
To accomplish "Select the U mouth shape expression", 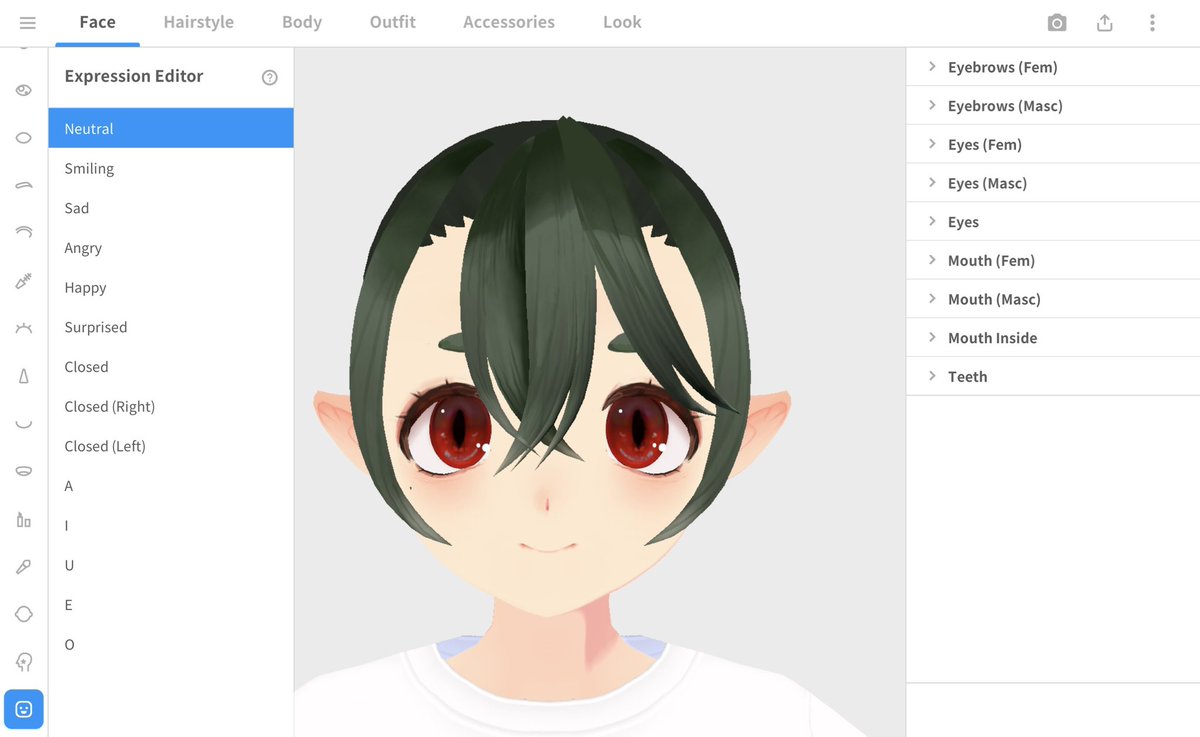I will pyautogui.click(x=171, y=565).
